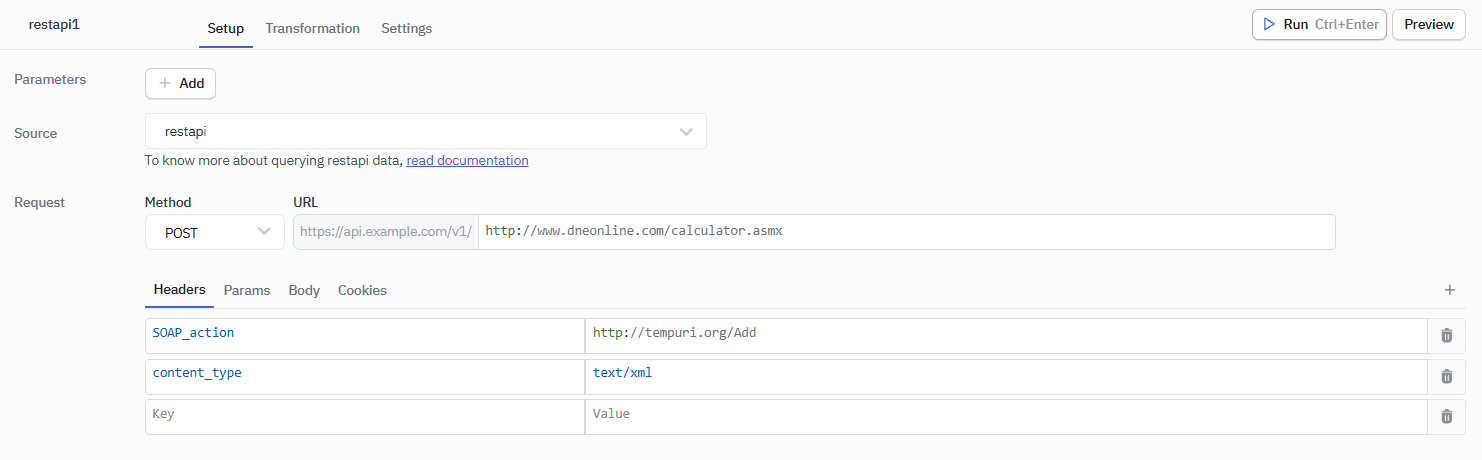Open the Settings tab
The image size is (1482, 460).
pyautogui.click(x=406, y=28)
